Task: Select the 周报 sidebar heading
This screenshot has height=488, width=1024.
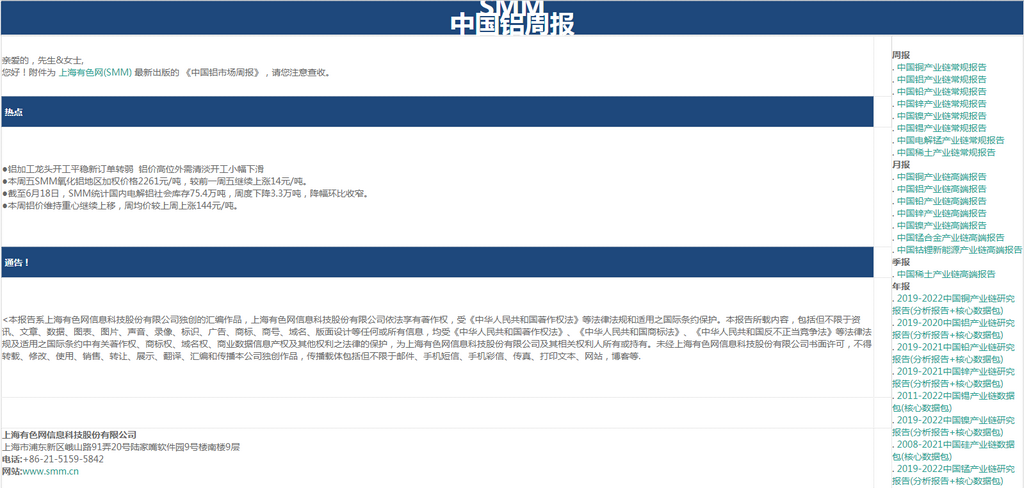Action: click(x=901, y=55)
